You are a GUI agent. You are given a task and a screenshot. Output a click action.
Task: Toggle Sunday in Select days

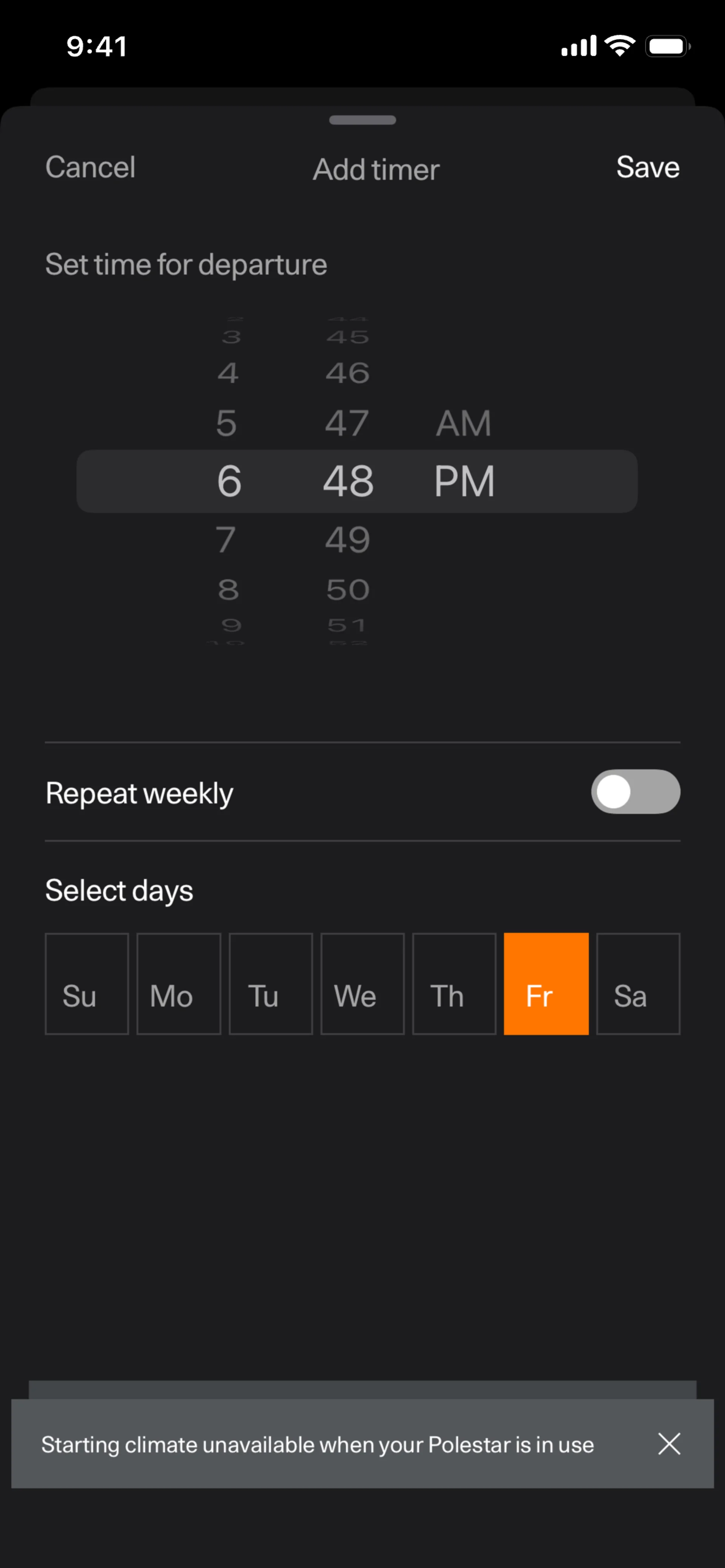tap(86, 984)
